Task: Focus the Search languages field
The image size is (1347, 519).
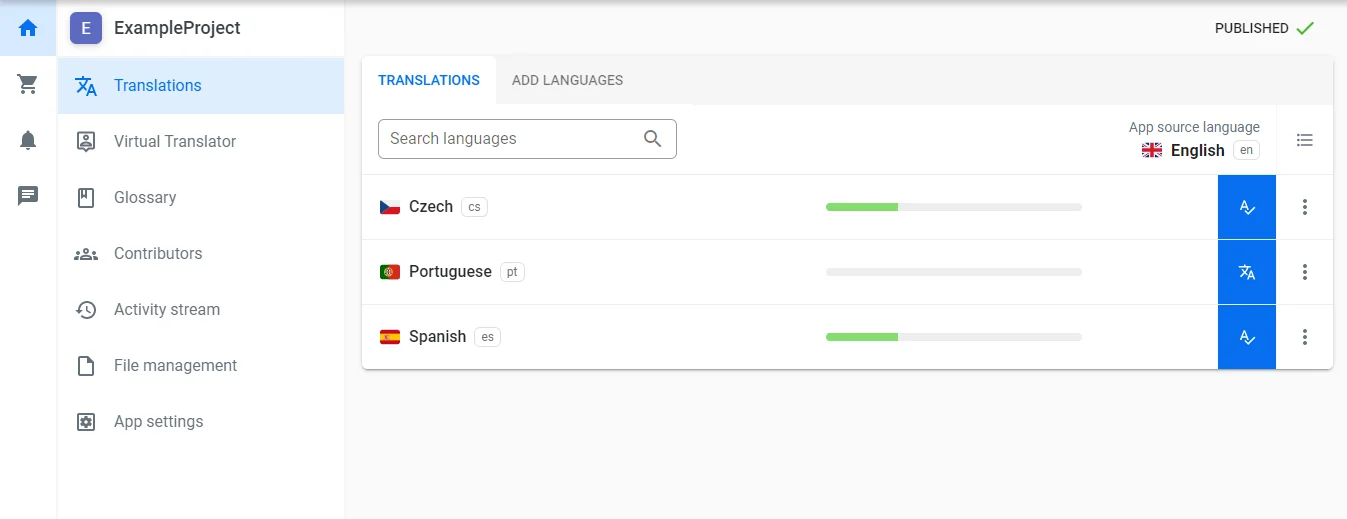Action: click(527, 139)
